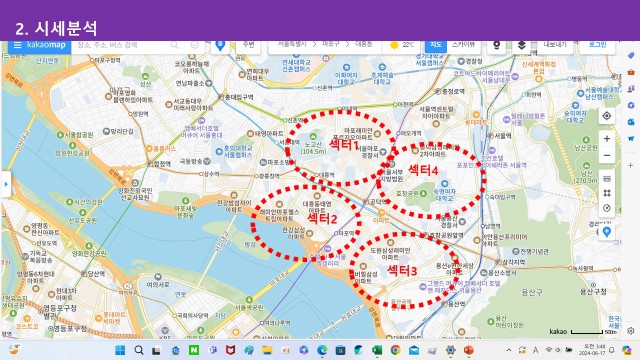Zoom out with the minus button

click(x=607, y=155)
